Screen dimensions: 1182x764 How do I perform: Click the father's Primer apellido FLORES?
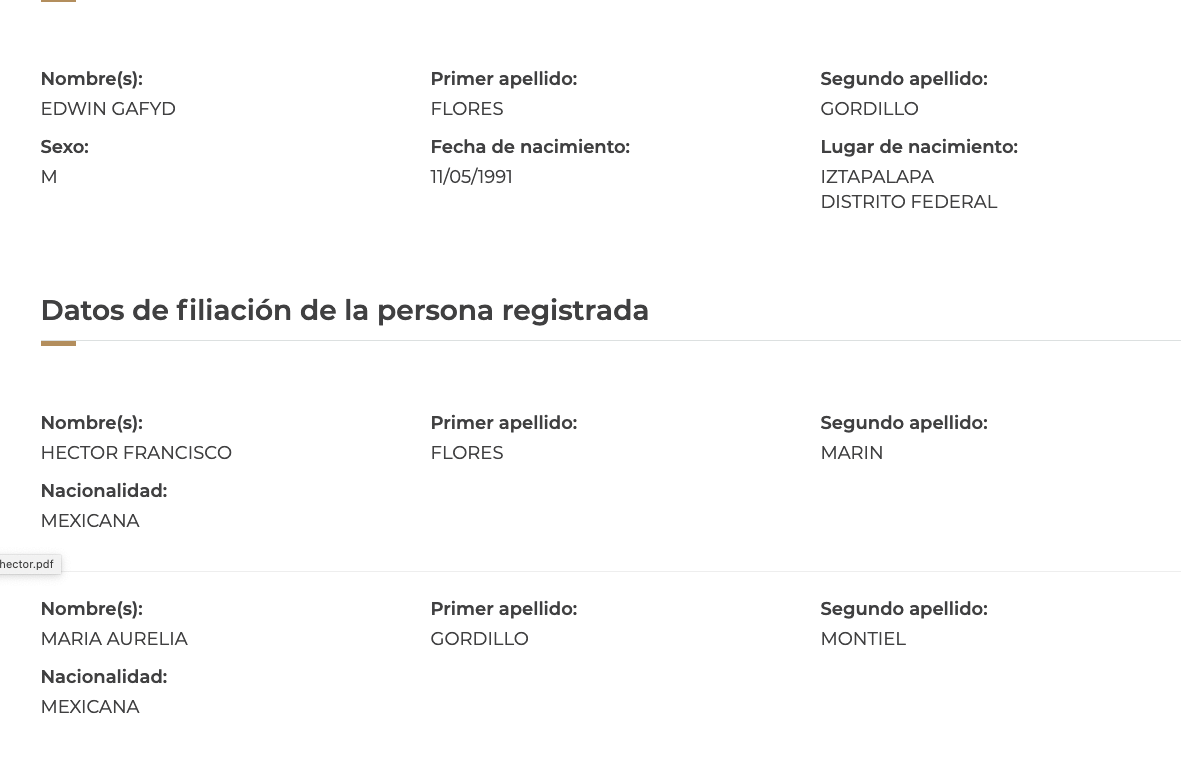click(467, 453)
